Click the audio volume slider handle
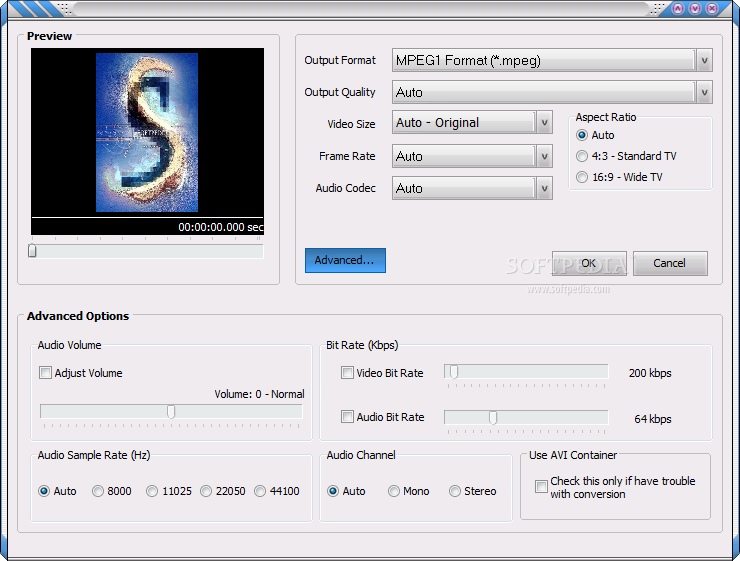This screenshot has height=561, width=740. [171, 411]
